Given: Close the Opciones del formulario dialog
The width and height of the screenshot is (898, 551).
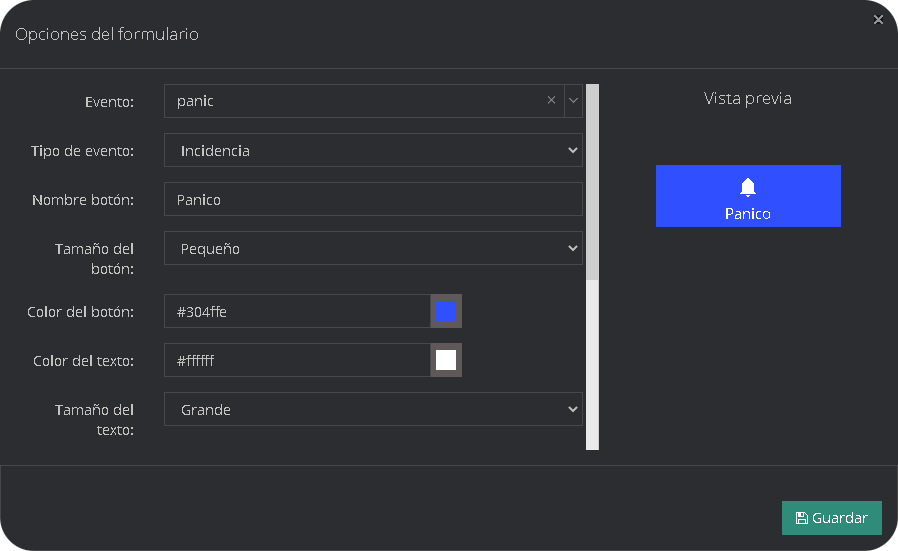Looking at the screenshot, I should (878, 20).
